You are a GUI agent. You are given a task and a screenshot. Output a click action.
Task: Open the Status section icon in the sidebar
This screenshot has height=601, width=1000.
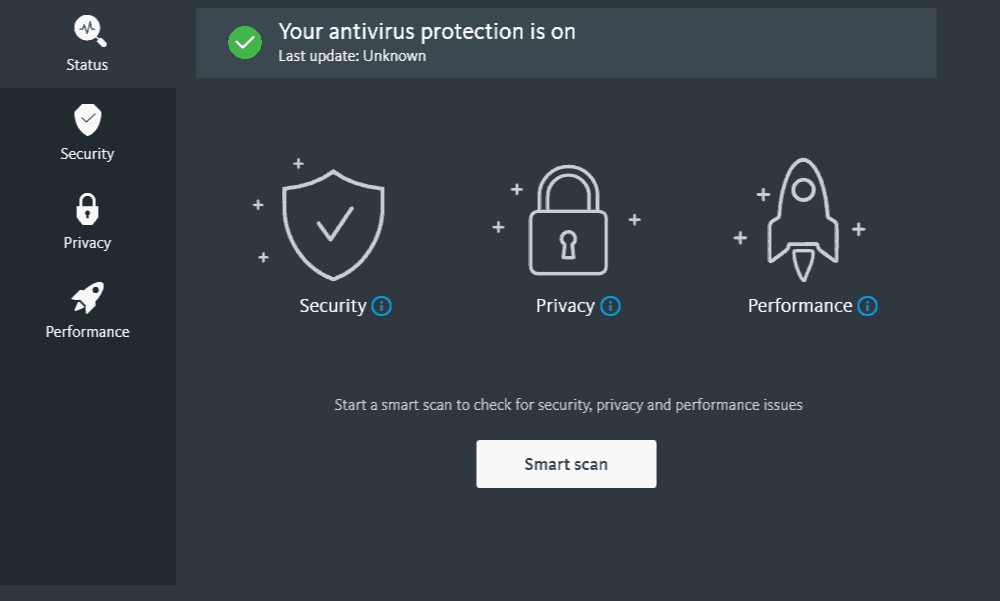click(90, 31)
